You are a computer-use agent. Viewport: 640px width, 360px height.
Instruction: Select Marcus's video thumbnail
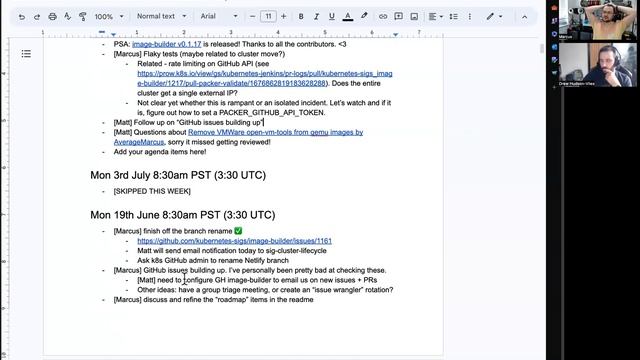[598, 20]
